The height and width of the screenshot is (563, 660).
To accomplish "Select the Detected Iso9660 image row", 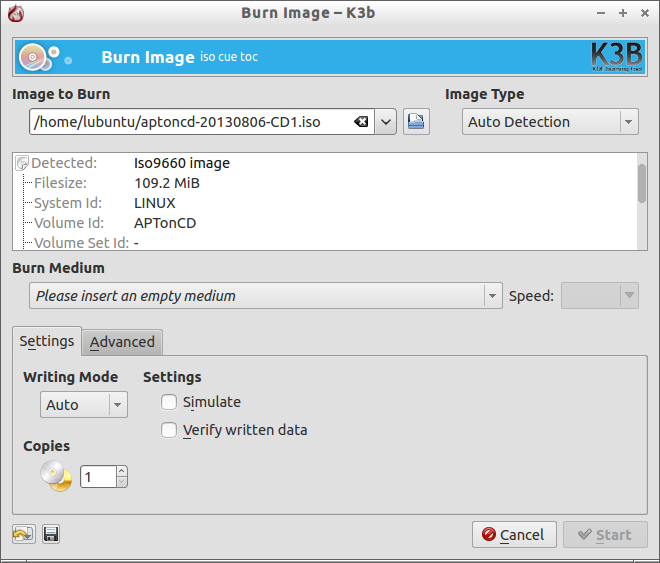I will (x=325, y=163).
